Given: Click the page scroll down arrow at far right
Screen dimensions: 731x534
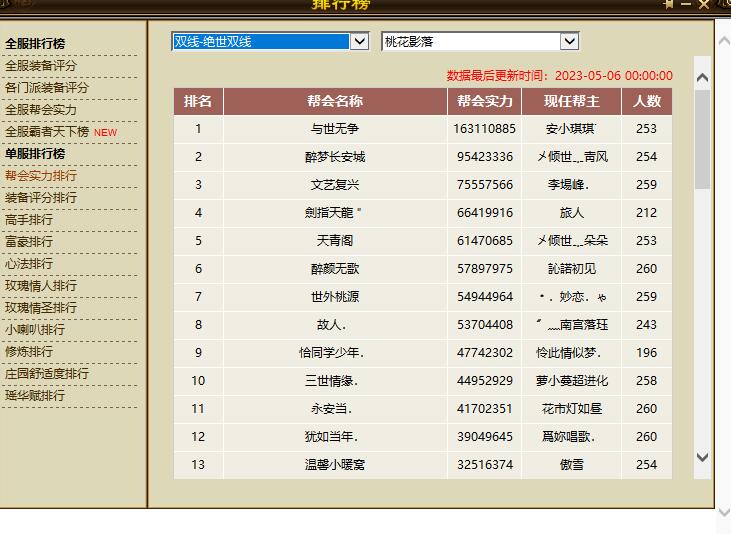Looking at the screenshot, I should point(724,512).
